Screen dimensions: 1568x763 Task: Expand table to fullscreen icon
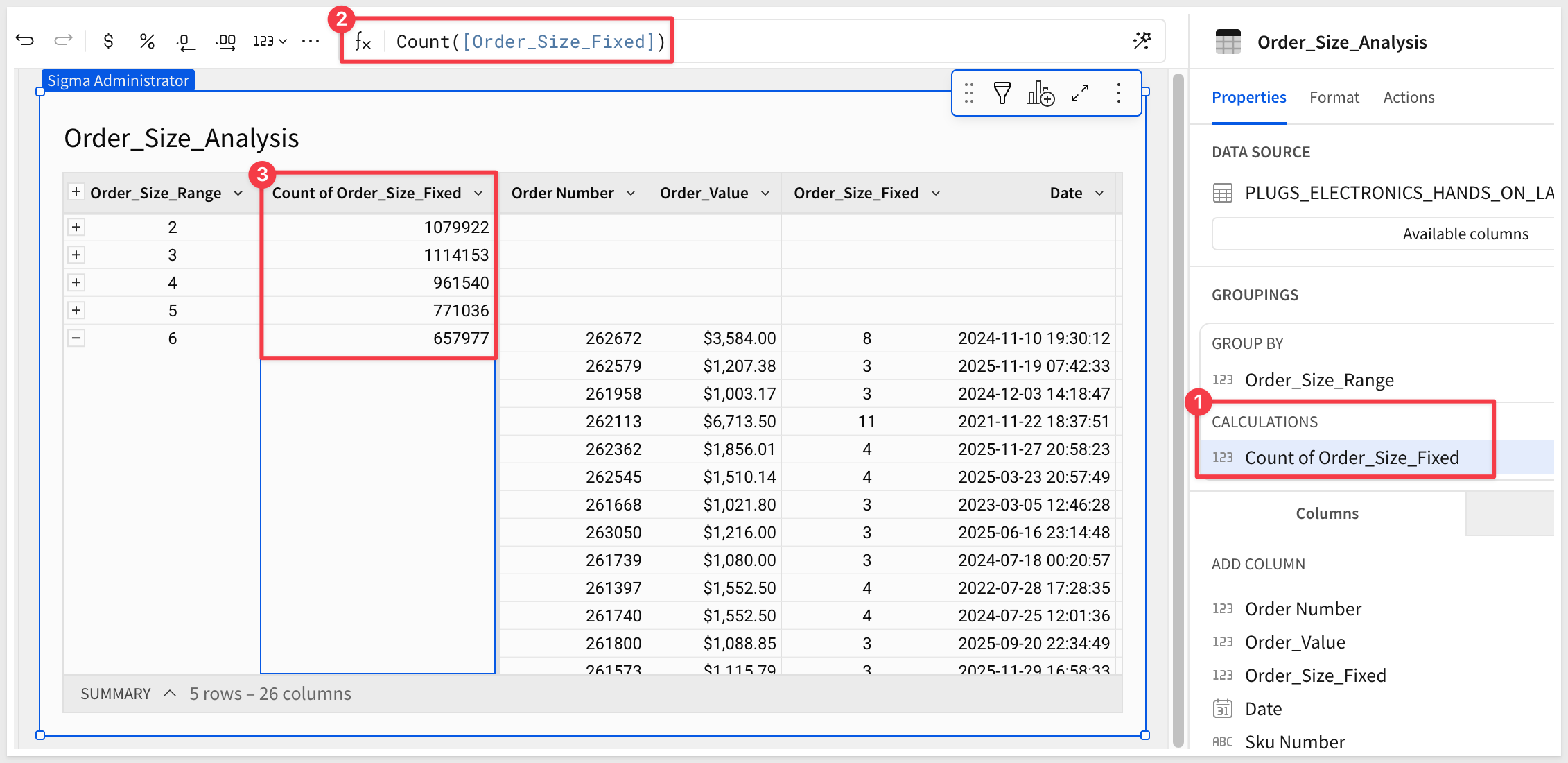(1080, 93)
